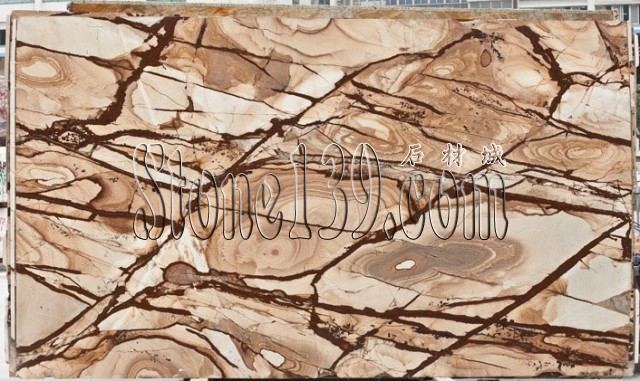Click the Stone139.com watermark text
Viewport: 640px width, 381px height.
coord(321,191)
